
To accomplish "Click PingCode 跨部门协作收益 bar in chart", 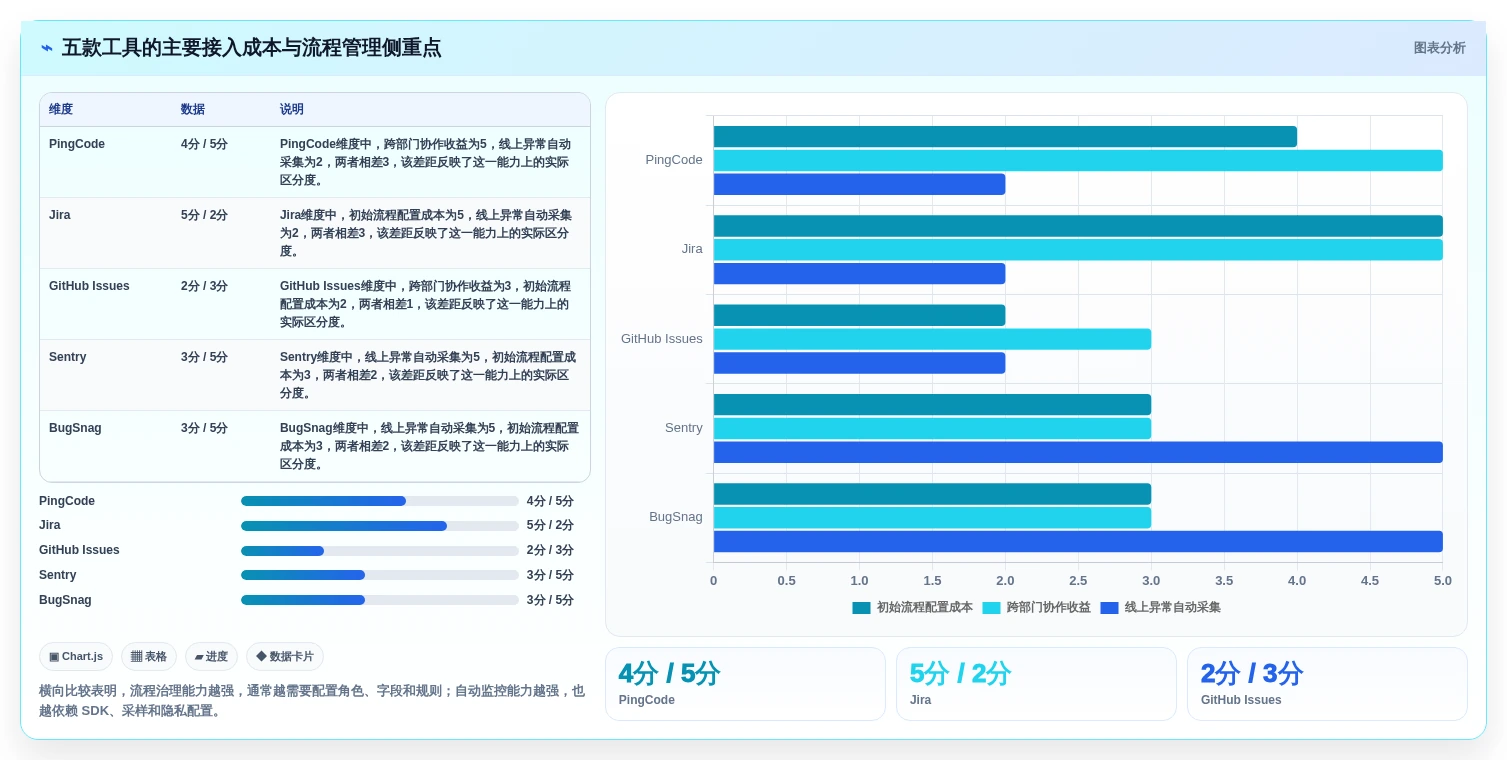I will tap(1078, 161).
